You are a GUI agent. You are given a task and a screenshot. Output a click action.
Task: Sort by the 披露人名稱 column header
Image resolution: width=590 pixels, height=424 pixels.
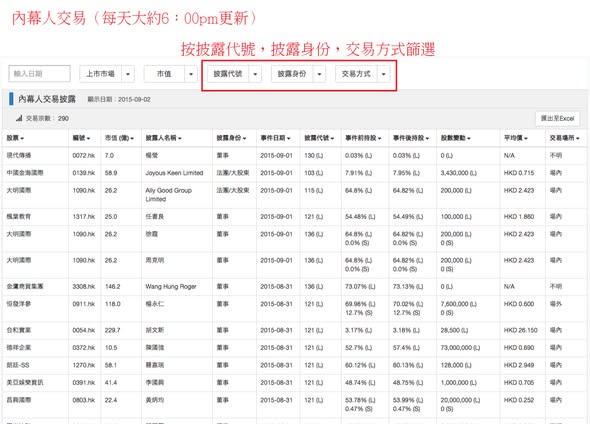(x=164, y=138)
